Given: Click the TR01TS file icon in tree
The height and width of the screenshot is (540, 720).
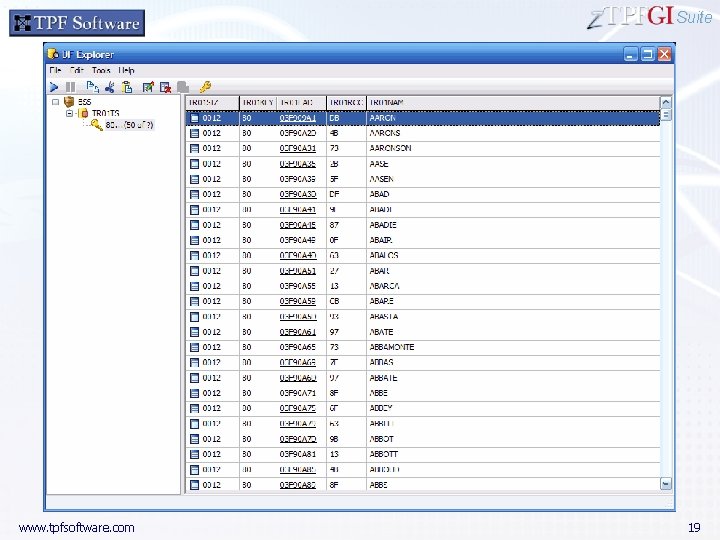Looking at the screenshot, I should [84, 113].
